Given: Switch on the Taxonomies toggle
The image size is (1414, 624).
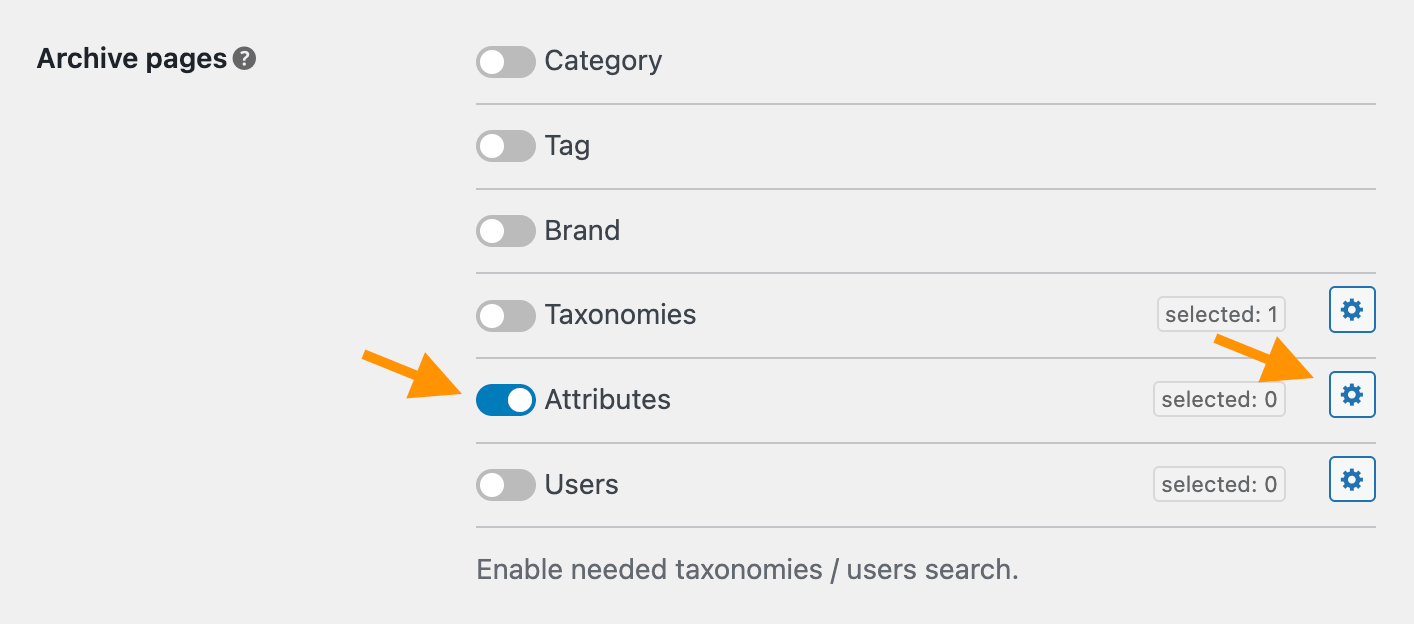Looking at the screenshot, I should (506, 316).
